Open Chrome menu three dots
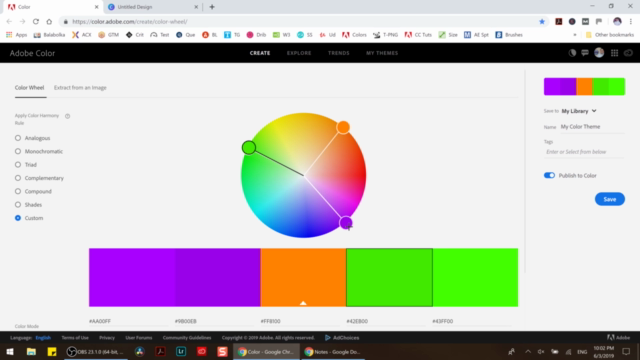 point(631,22)
